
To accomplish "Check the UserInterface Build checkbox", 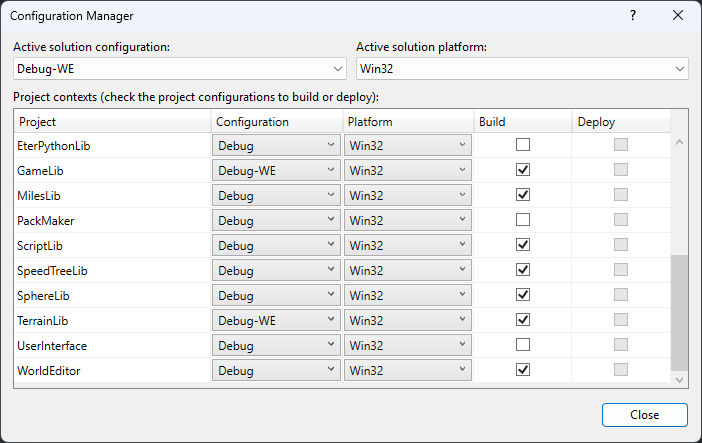I will tap(522, 345).
